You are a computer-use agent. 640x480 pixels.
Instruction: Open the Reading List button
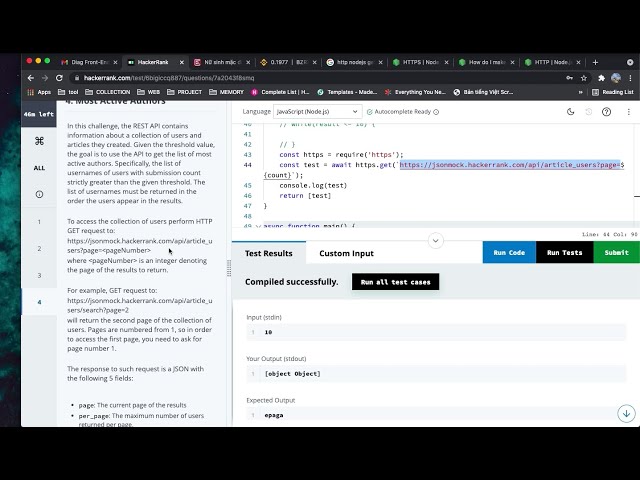coord(613,92)
